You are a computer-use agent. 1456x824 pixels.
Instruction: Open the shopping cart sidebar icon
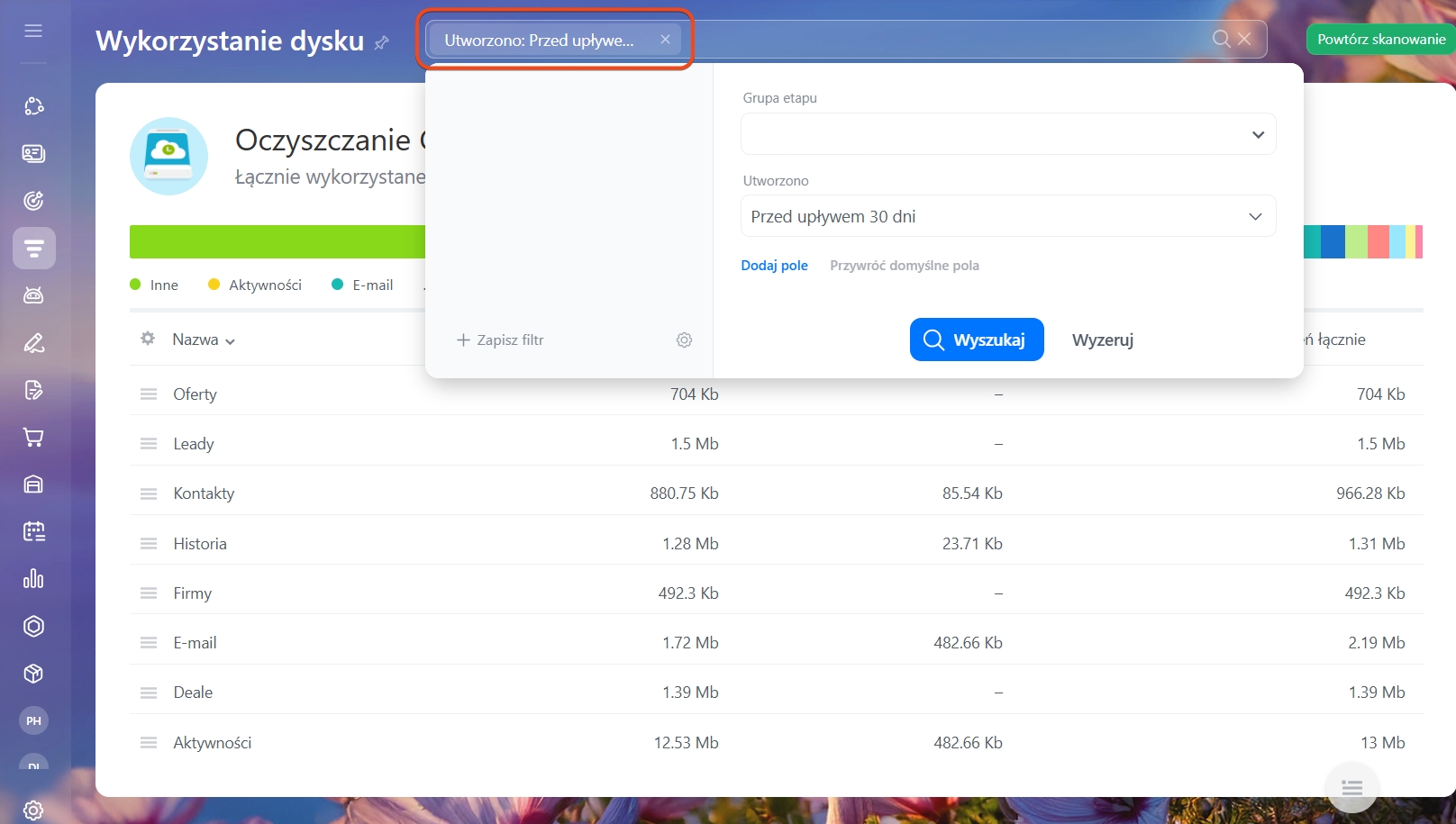pyautogui.click(x=33, y=438)
